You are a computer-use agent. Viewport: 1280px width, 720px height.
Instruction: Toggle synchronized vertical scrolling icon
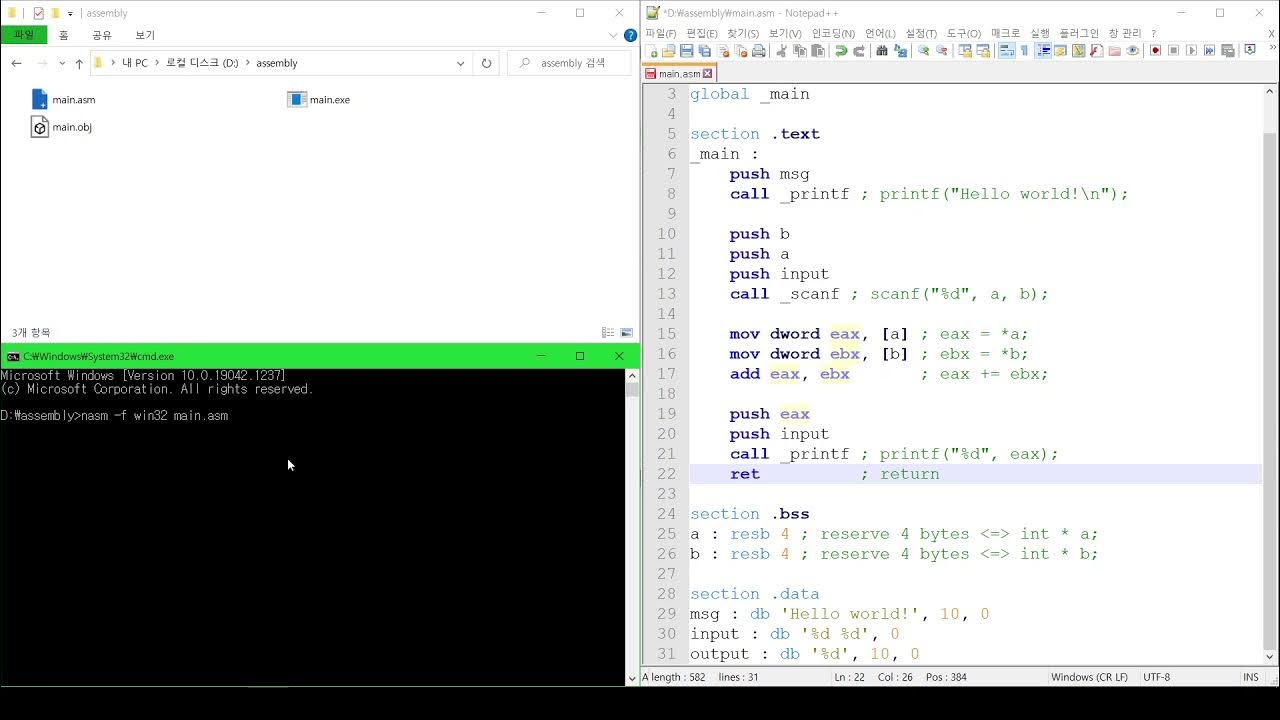[x=966, y=50]
